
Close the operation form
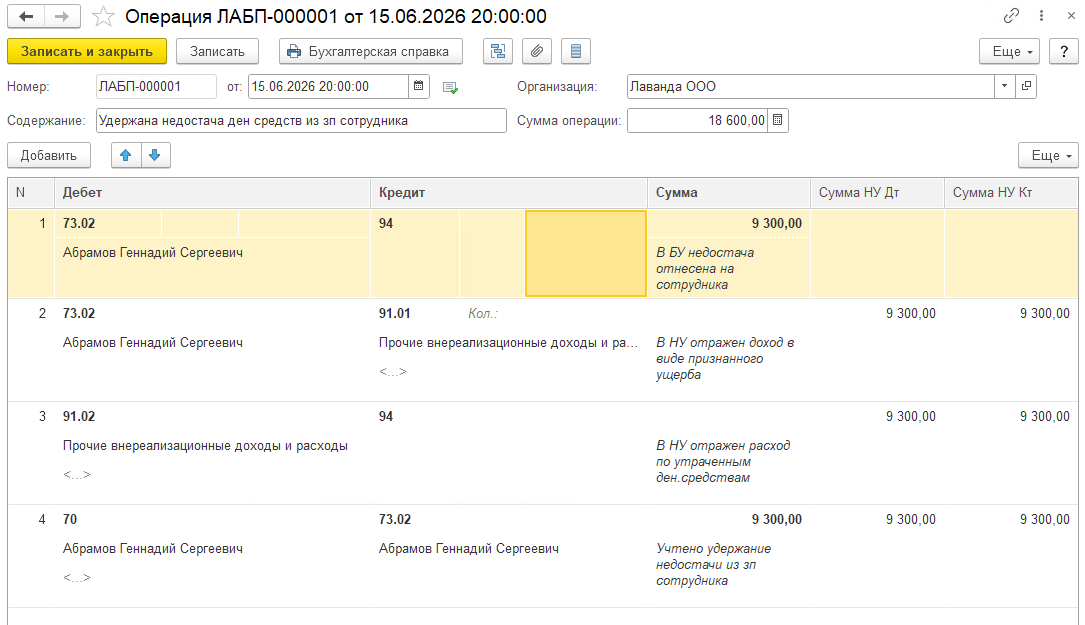(1070, 15)
